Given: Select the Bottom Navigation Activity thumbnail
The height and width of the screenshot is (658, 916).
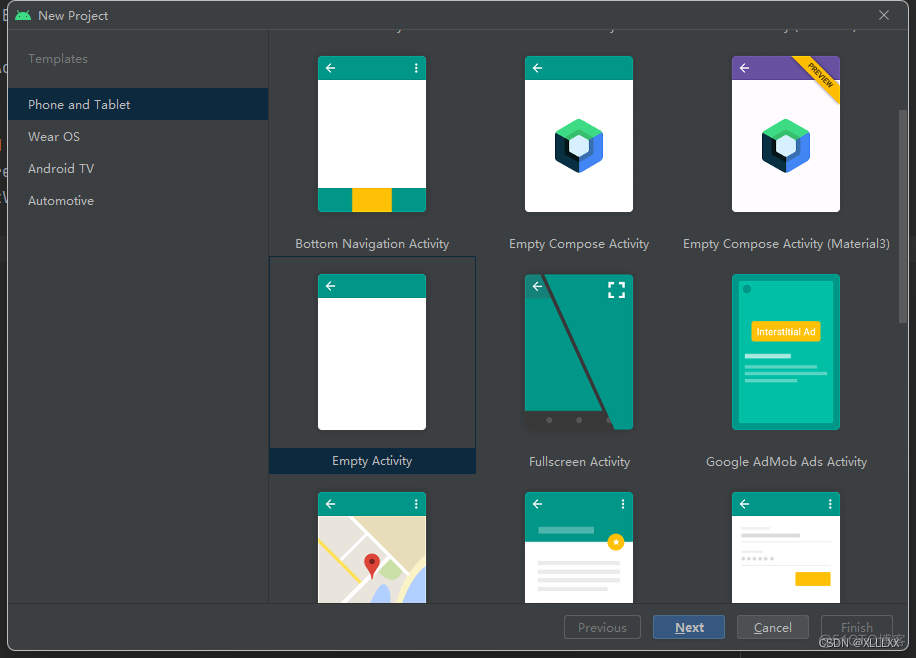Looking at the screenshot, I should pyautogui.click(x=372, y=134).
